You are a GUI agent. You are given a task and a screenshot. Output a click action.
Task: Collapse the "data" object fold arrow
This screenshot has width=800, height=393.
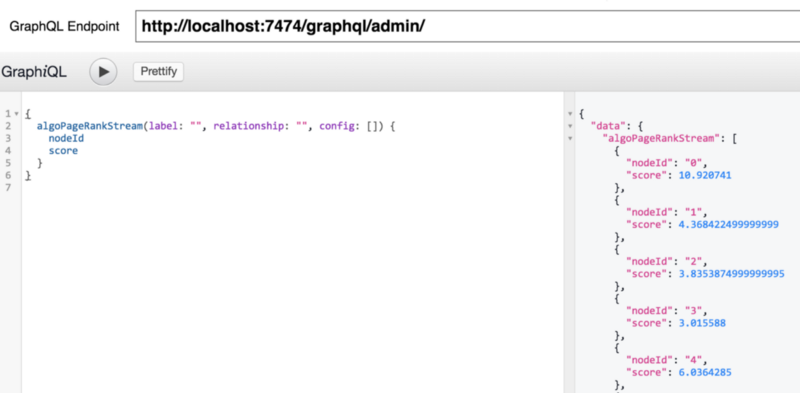570,126
